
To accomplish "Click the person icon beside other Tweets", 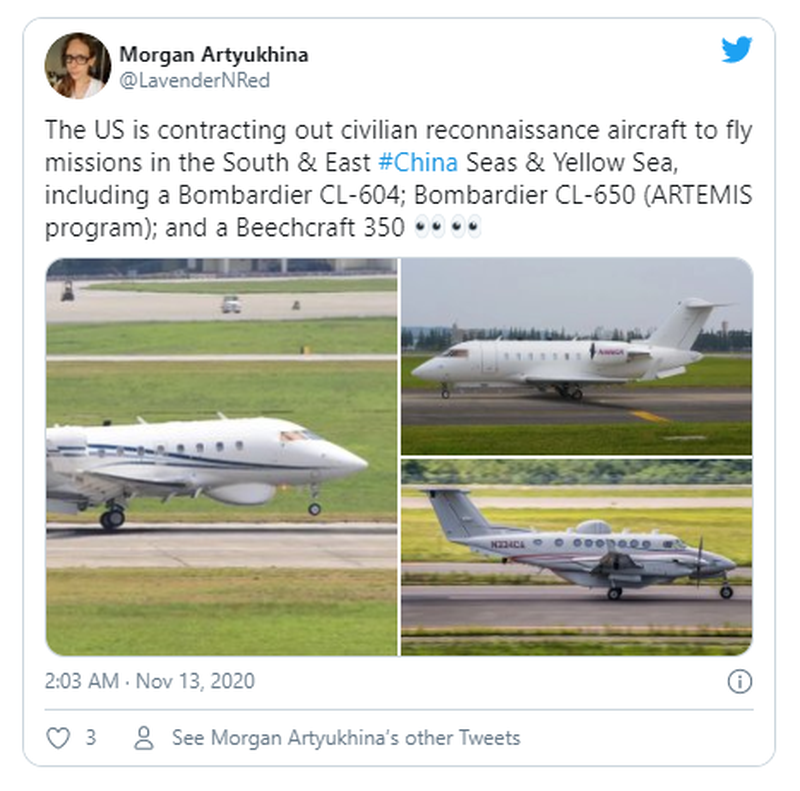I will click(x=144, y=738).
